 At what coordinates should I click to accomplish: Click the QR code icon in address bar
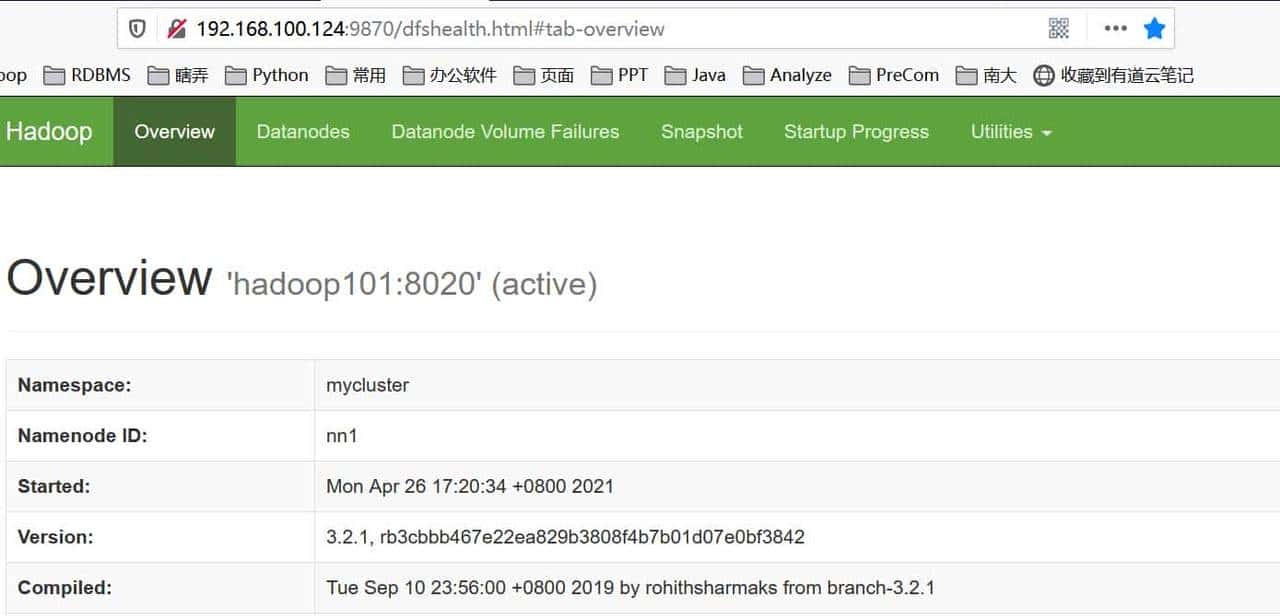pyautogui.click(x=1058, y=29)
